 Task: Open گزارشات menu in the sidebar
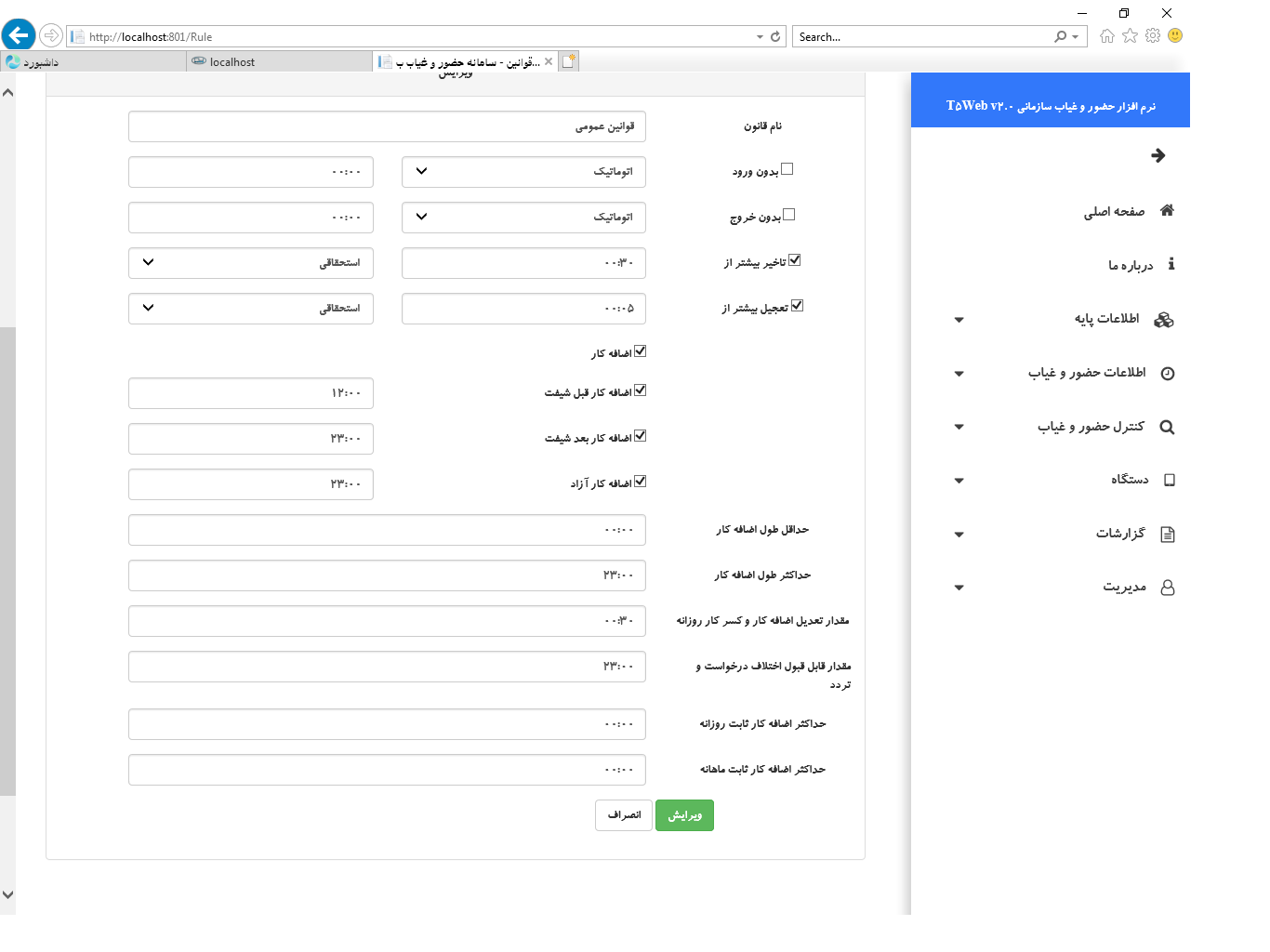point(1120,534)
